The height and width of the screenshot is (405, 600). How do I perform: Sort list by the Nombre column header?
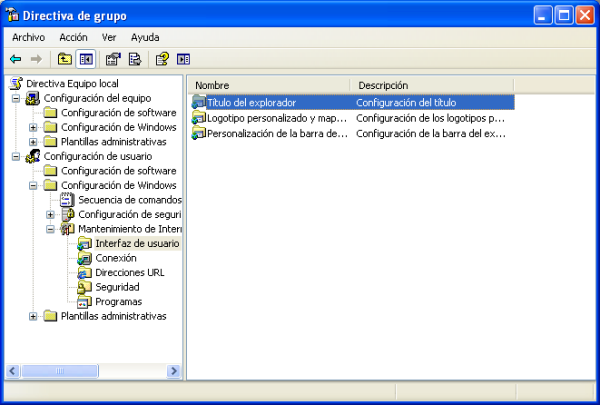(270, 86)
